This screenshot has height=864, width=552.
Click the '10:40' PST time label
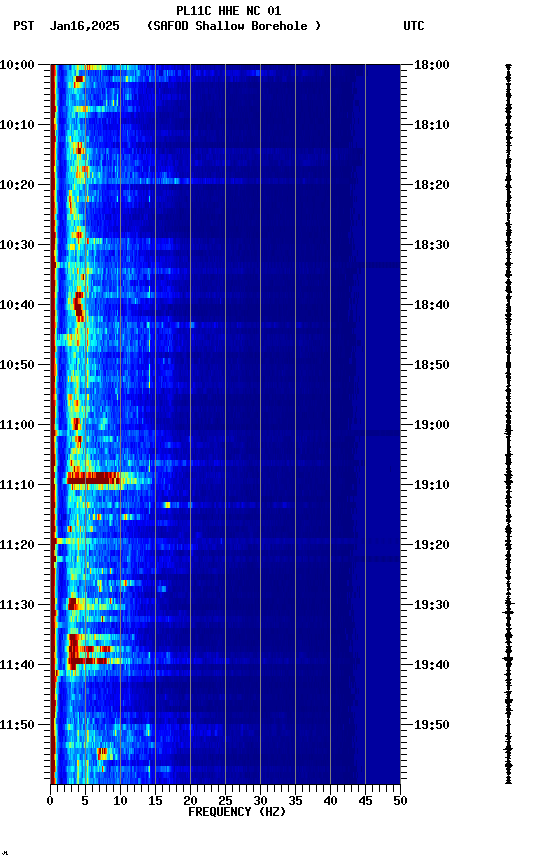[17, 305]
